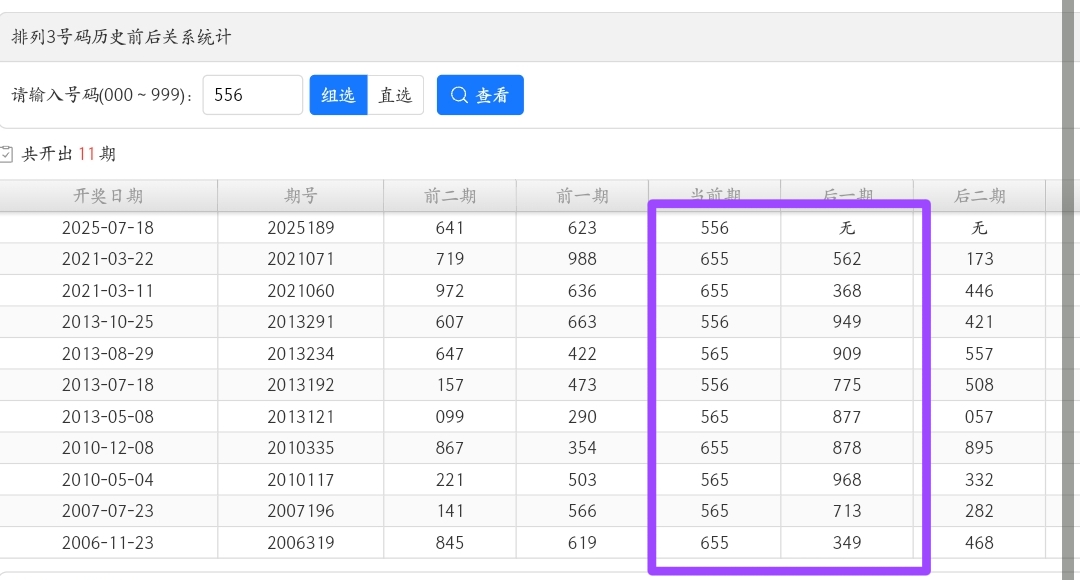The width and height of the screenshot is (1080, 580).
Task: Click the 前一期 column header
Action: pyautogui.click(x=582, y=196)
